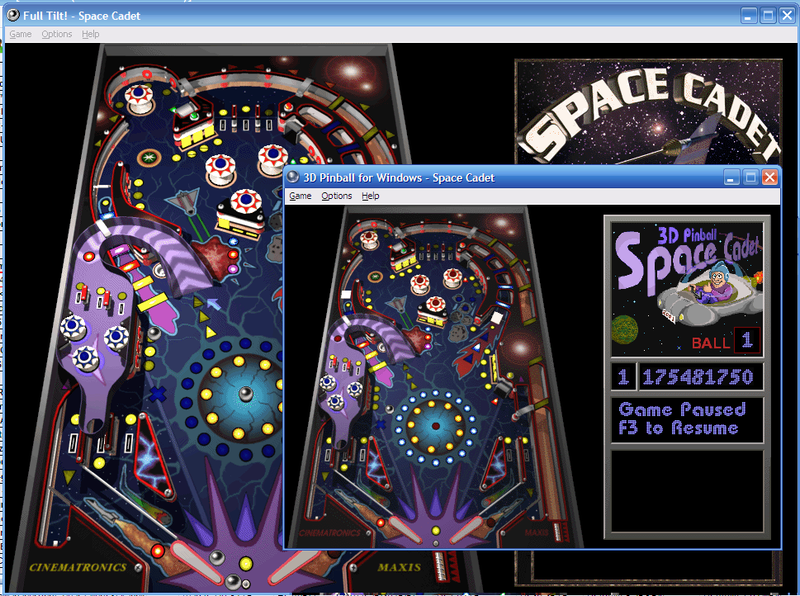Image resolution: width=800 pixels, height=596 pixels.
Task: Click the CINEMATRONICS label in 3D Pinball table
Action: (329, 533)
